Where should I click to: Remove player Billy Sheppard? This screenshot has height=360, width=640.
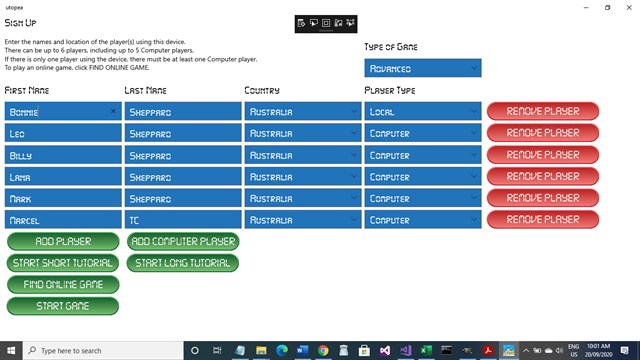pos(543,155)
